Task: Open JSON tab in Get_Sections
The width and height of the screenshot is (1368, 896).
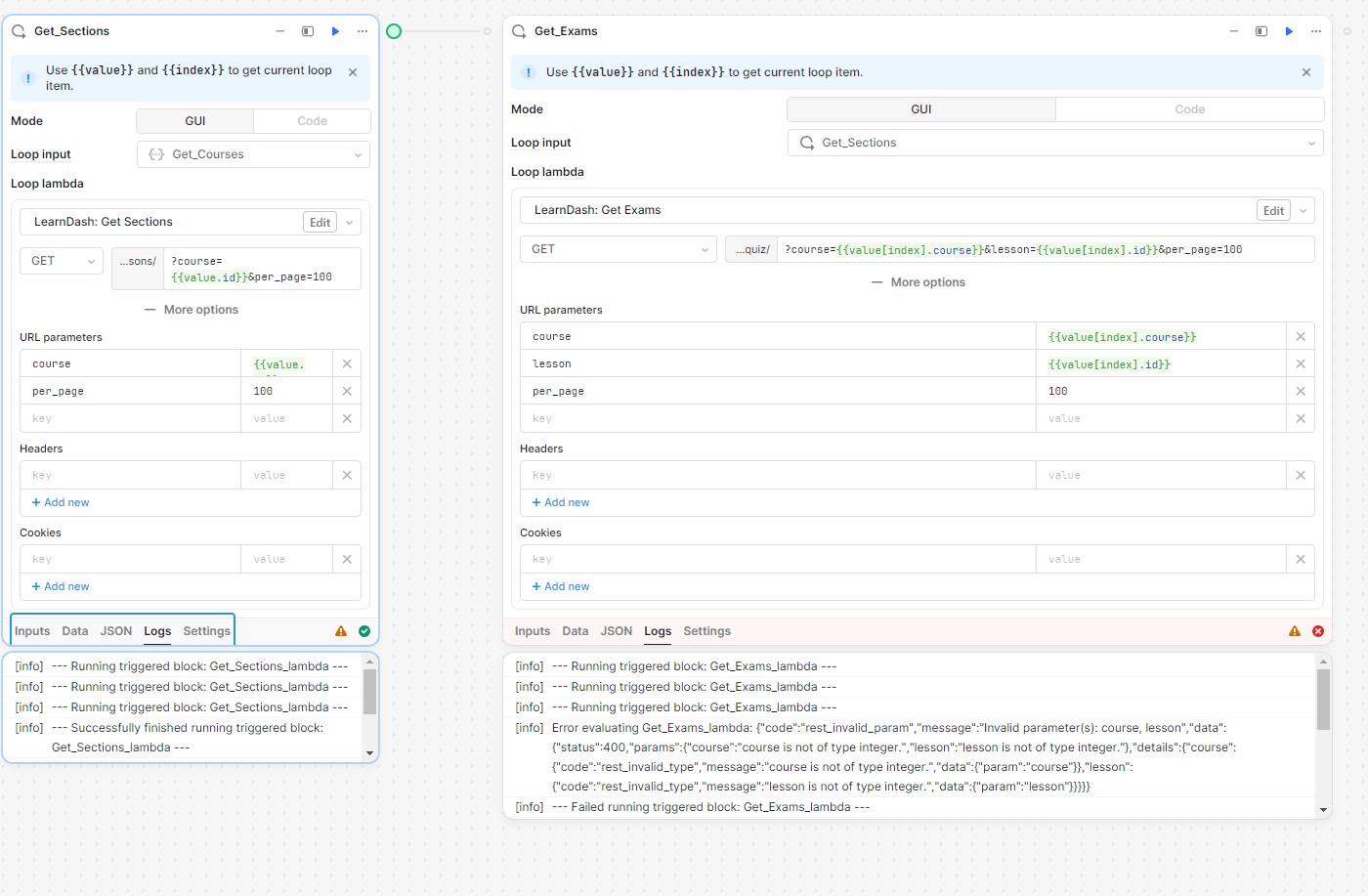Action: point(116,631)
